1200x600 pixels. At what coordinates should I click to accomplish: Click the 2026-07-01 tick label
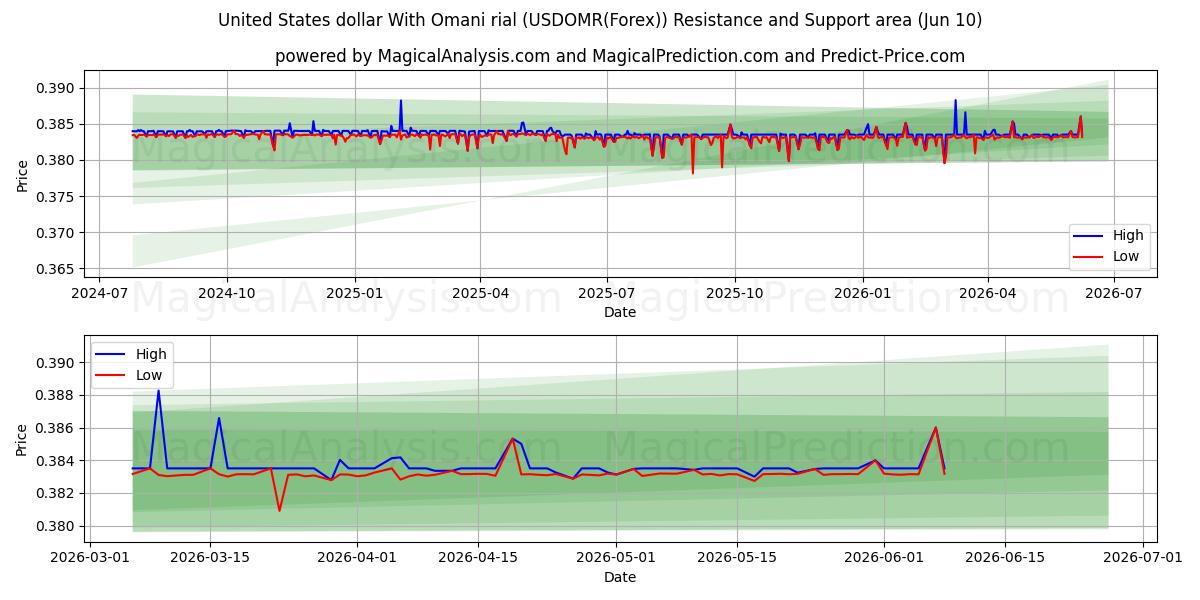(x=1142, y=557)
